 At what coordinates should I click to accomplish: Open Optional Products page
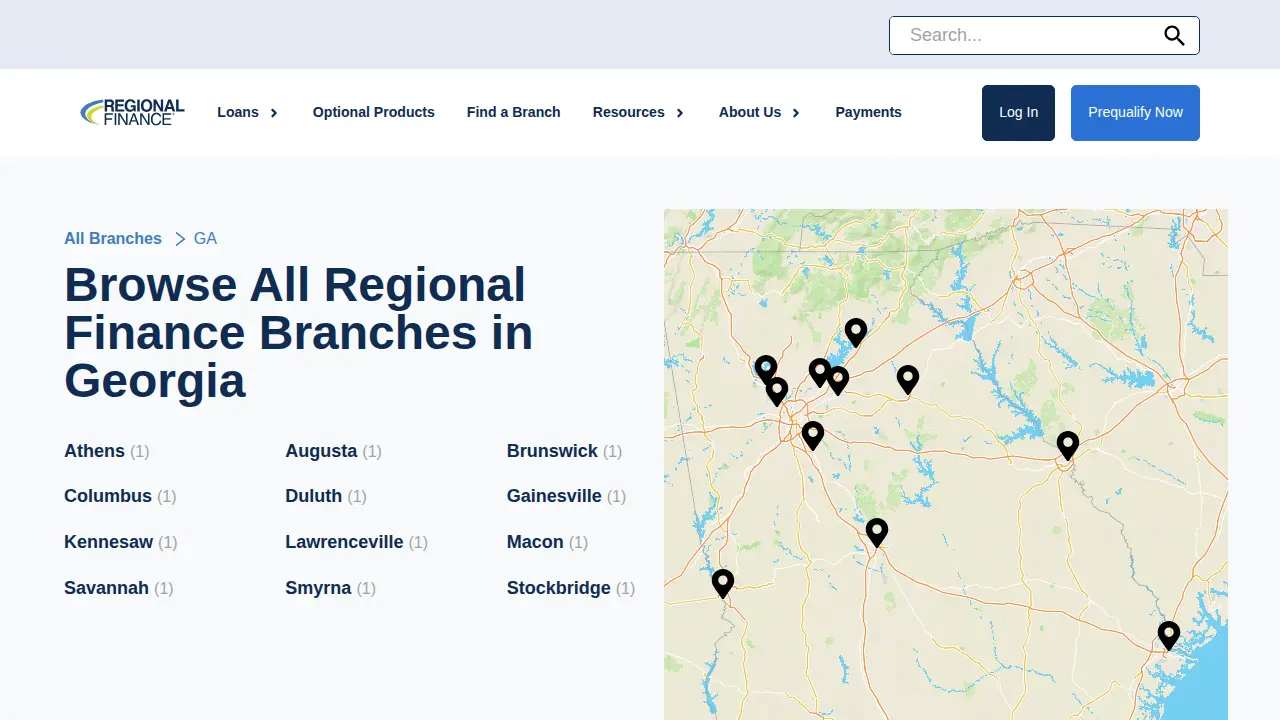(374, 112)
